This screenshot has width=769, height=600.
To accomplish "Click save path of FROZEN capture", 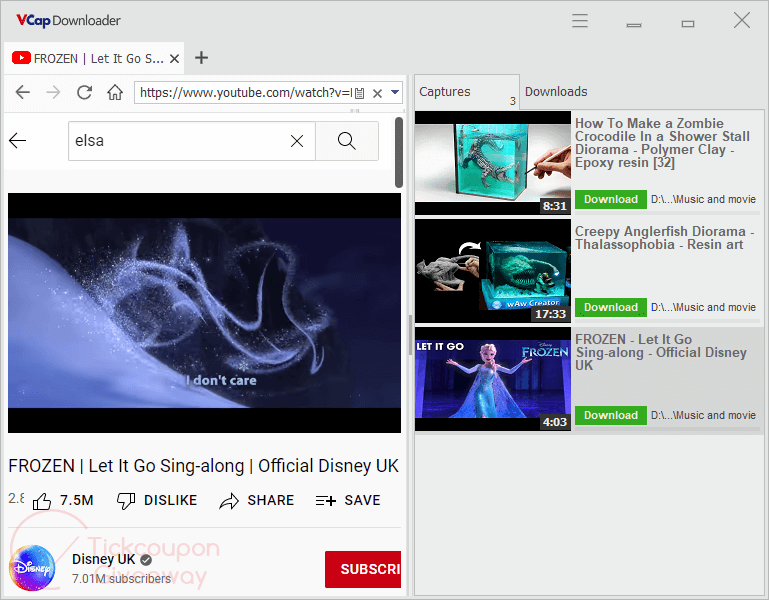I will click(703, 415).
